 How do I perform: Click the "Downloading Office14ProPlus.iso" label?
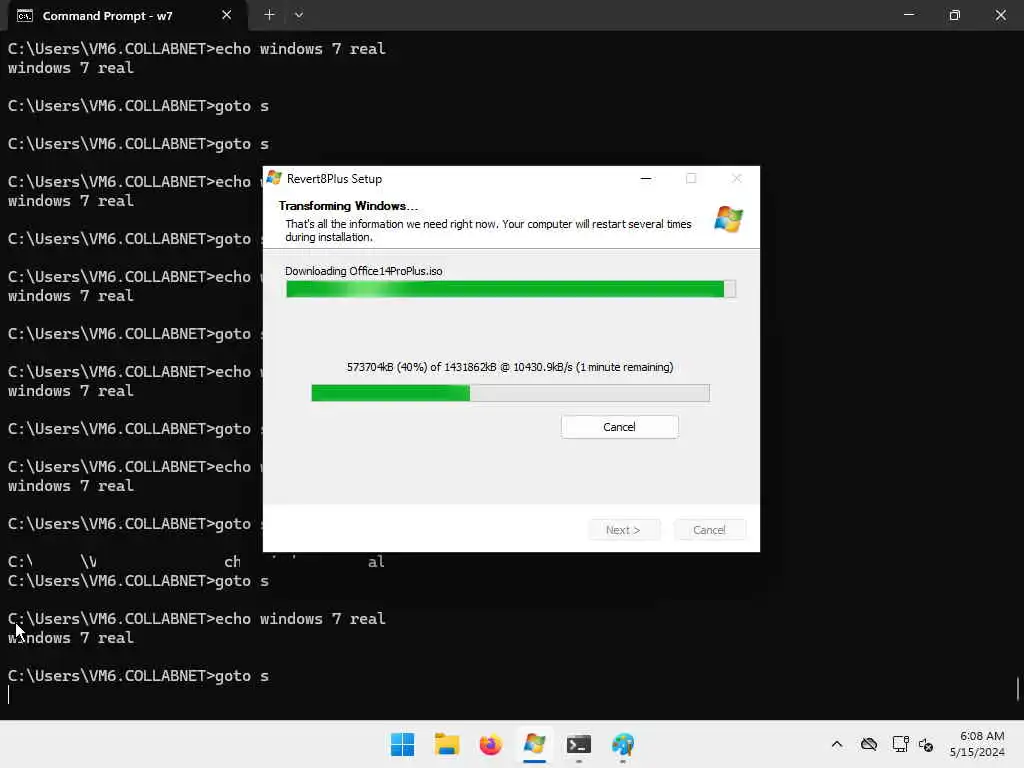(364, 271)
